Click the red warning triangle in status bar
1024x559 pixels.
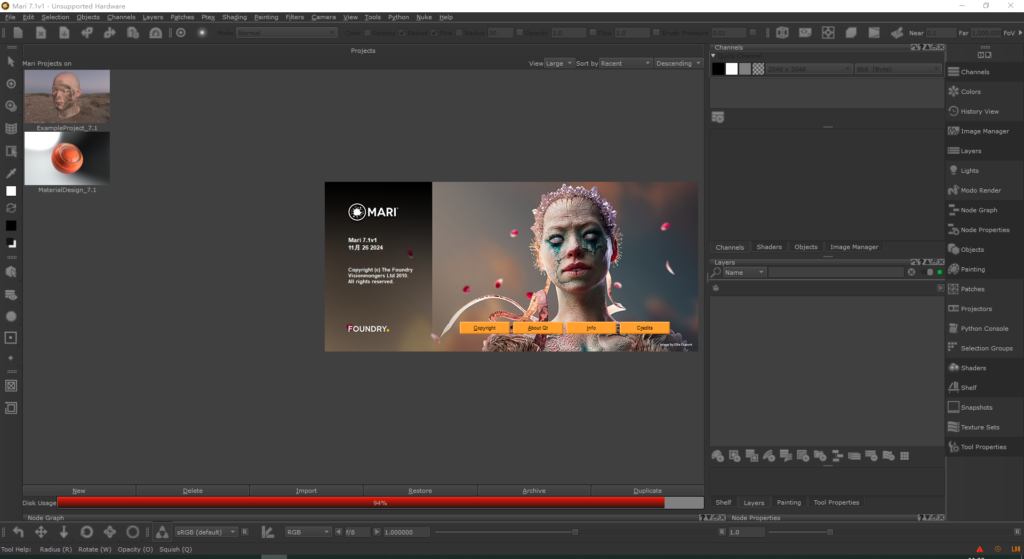(979, 549)
